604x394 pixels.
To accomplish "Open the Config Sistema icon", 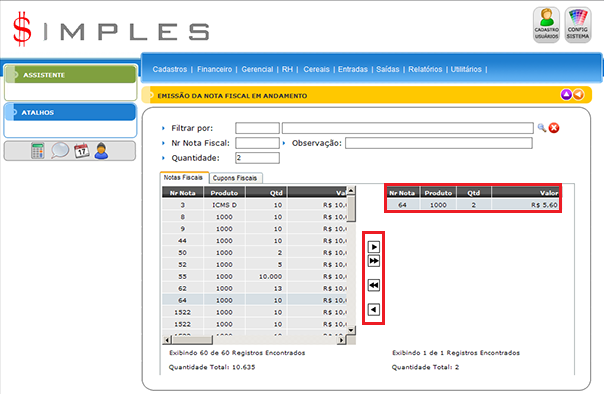I will point(578,25).
